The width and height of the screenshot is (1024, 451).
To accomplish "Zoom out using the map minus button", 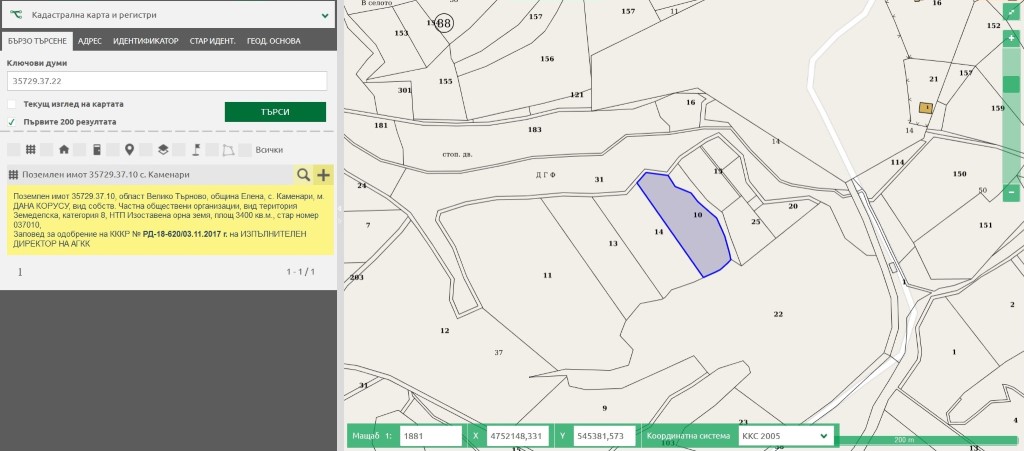I will tap(1011, 190).
